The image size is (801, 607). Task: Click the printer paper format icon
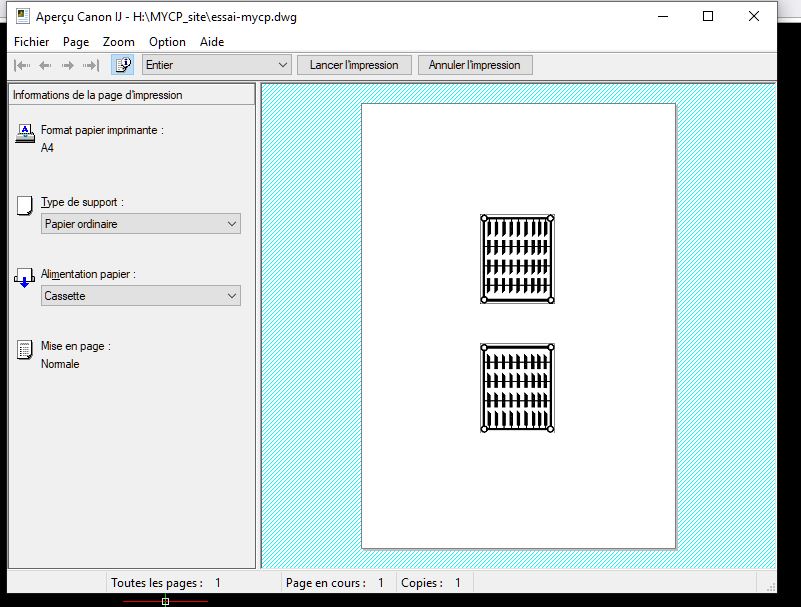click(25, 133)
